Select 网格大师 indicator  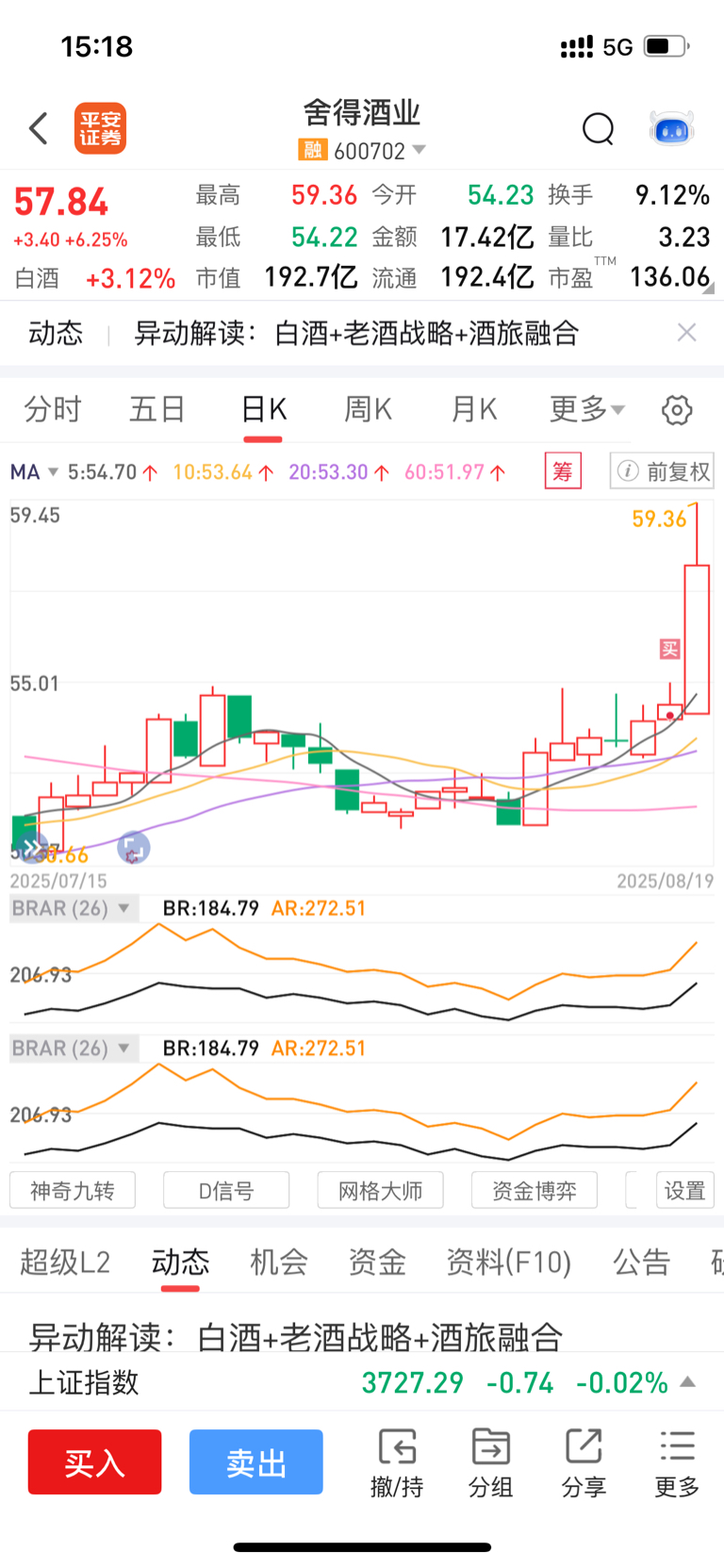pyautogui.click(x=381, y=1191)
